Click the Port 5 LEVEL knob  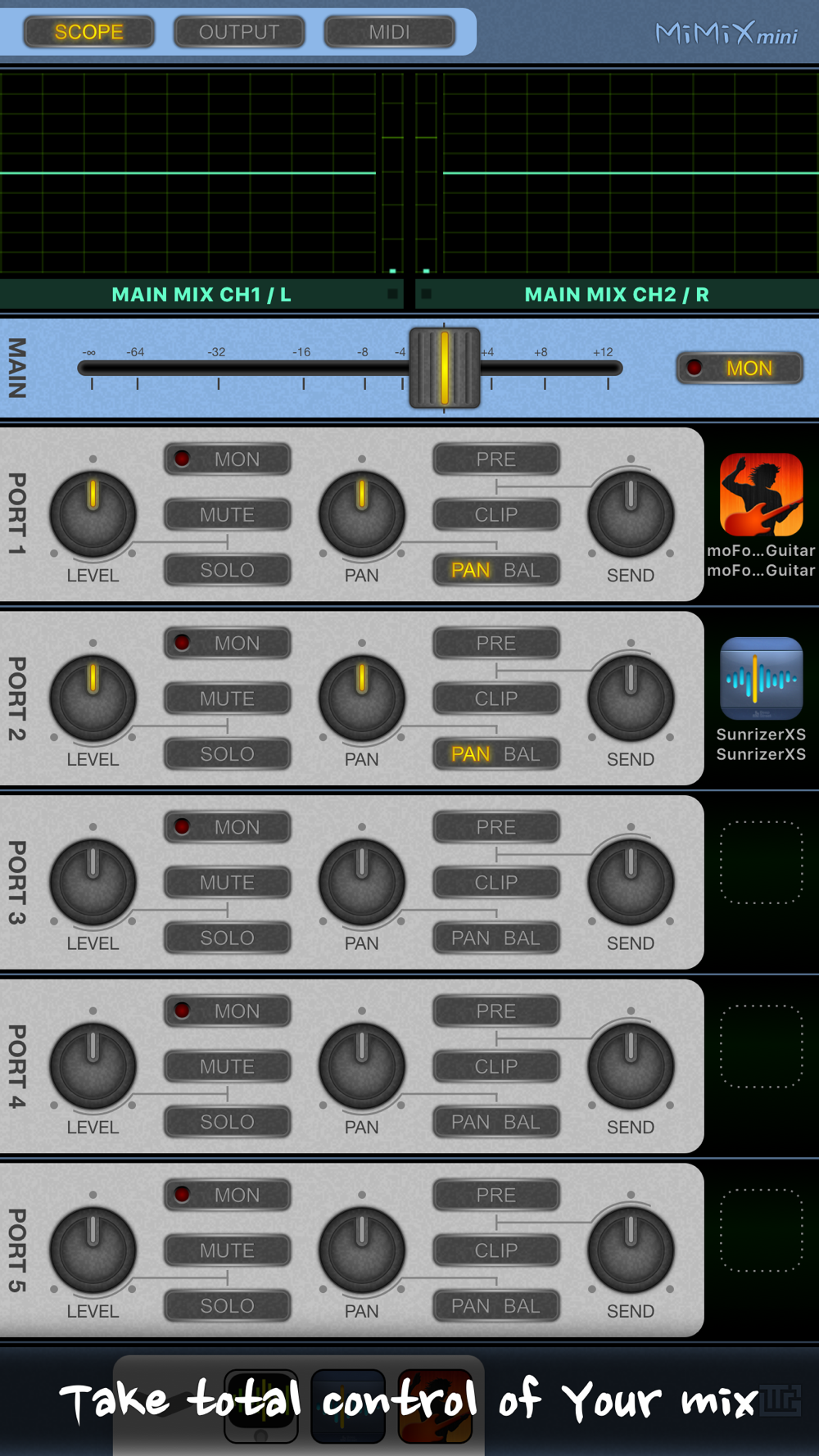93,1251
